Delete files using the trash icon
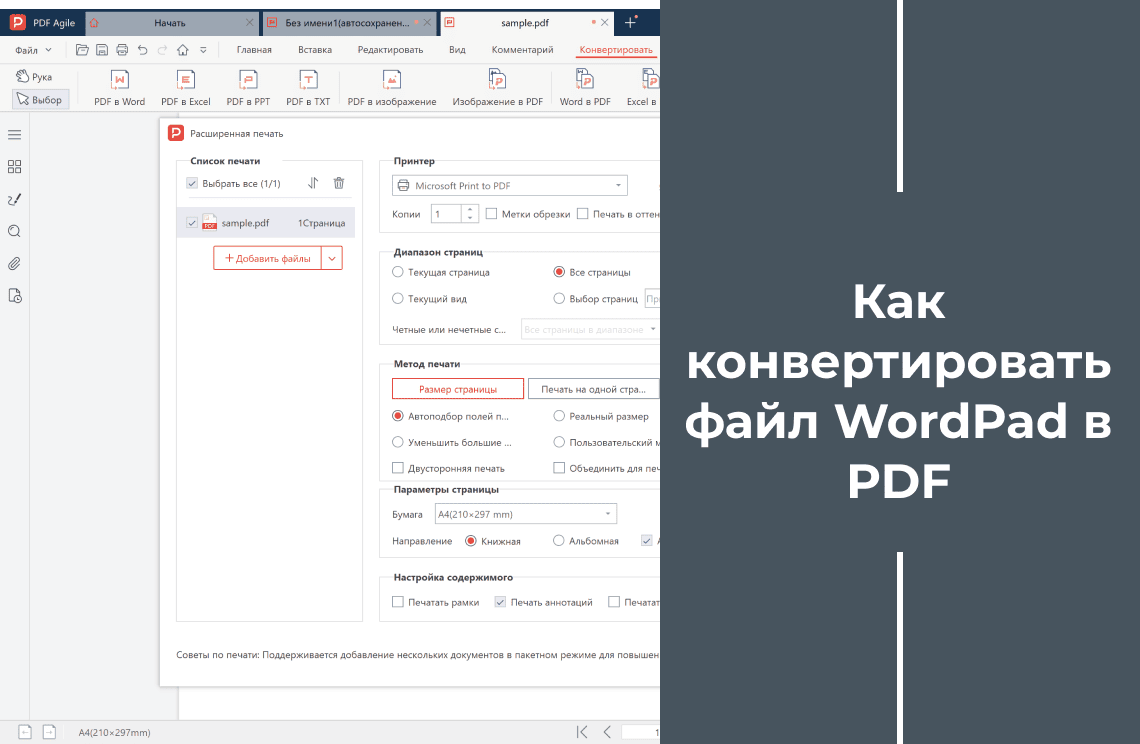1140x744 pixels. tap(341, 181)
